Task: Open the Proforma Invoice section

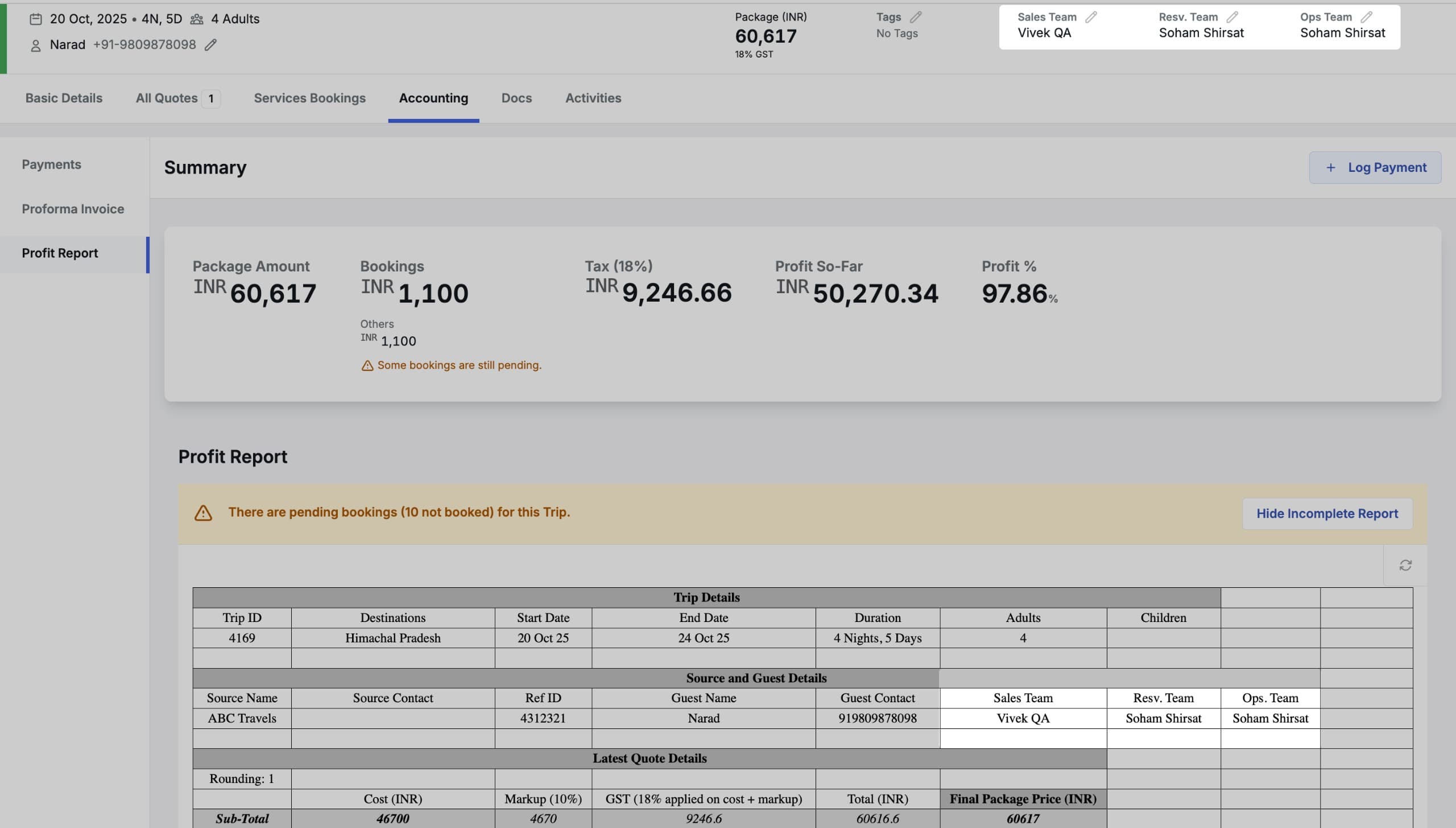Action: [x=73, y=209]
